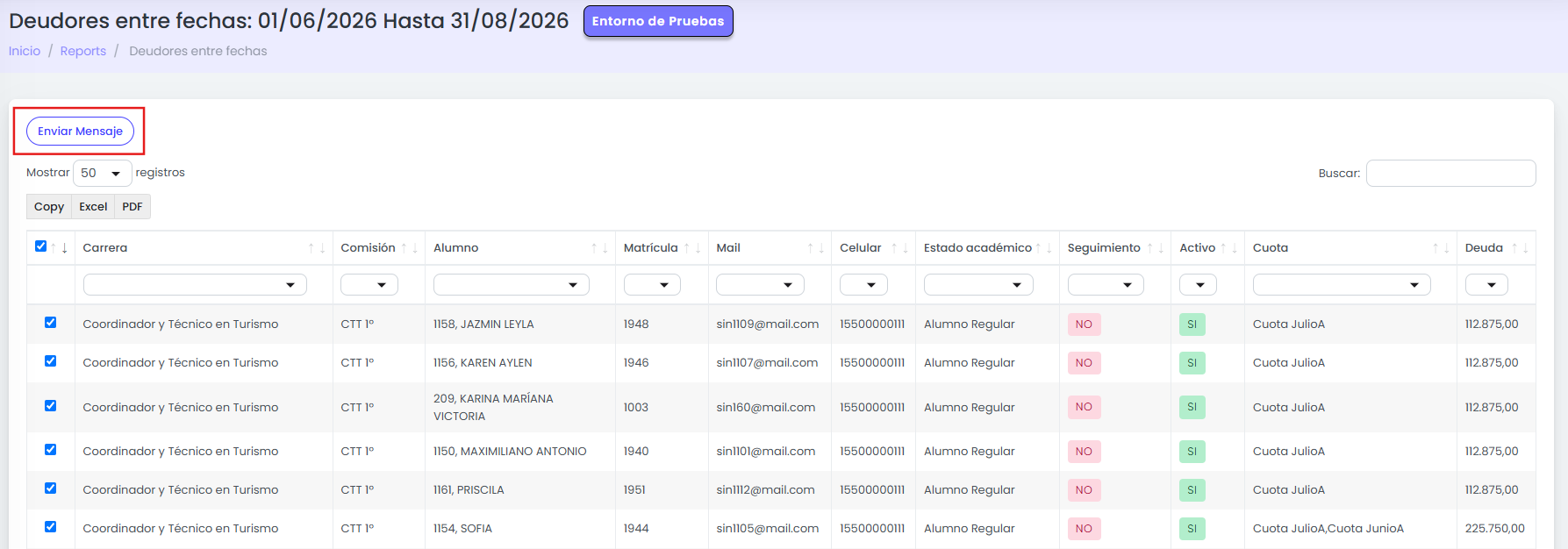Open the Mostrar registros count dropdown
The height and width of the screenshot is (549, 1568).
(102, 173)
